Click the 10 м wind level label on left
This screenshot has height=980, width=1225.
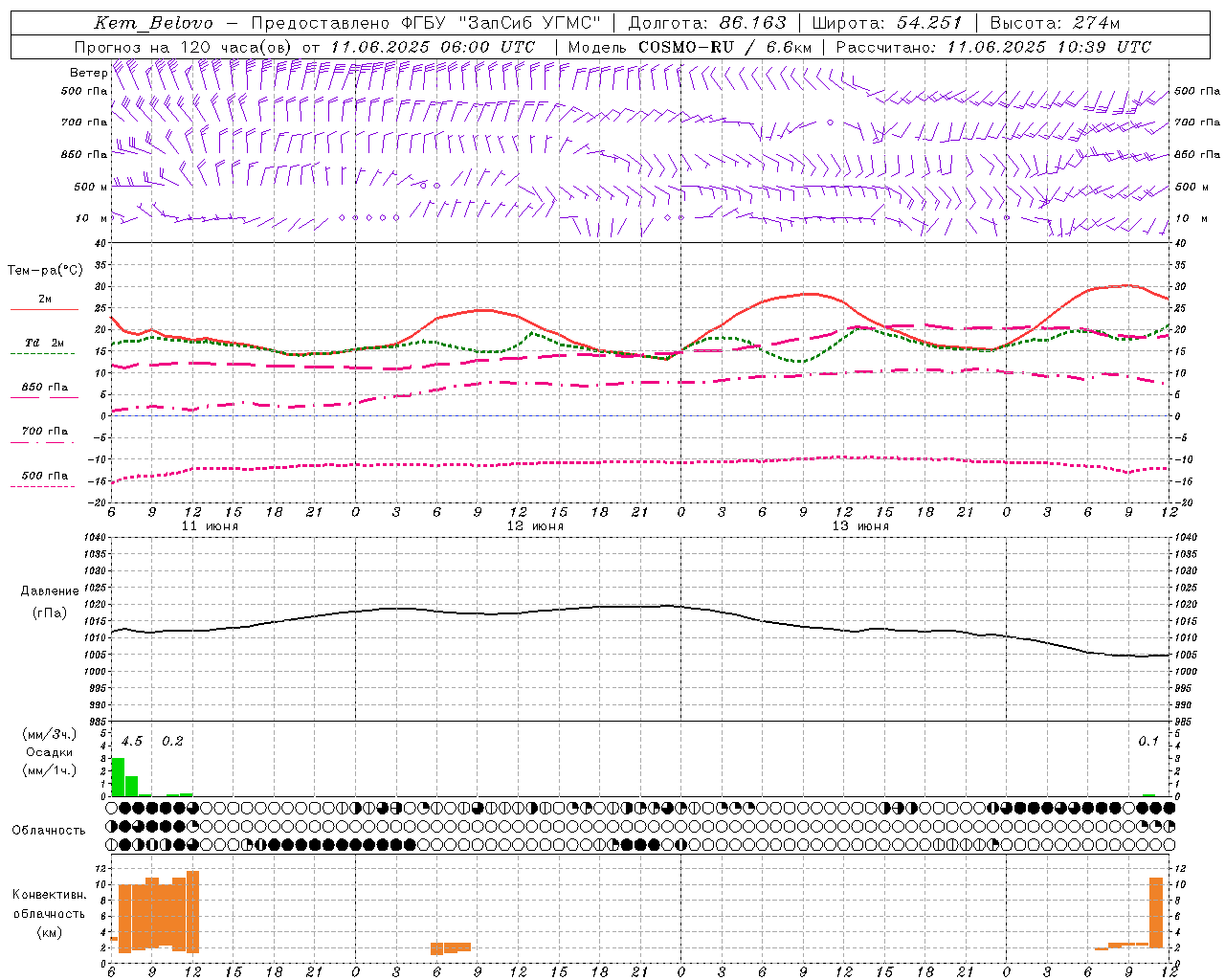(91, 218)
